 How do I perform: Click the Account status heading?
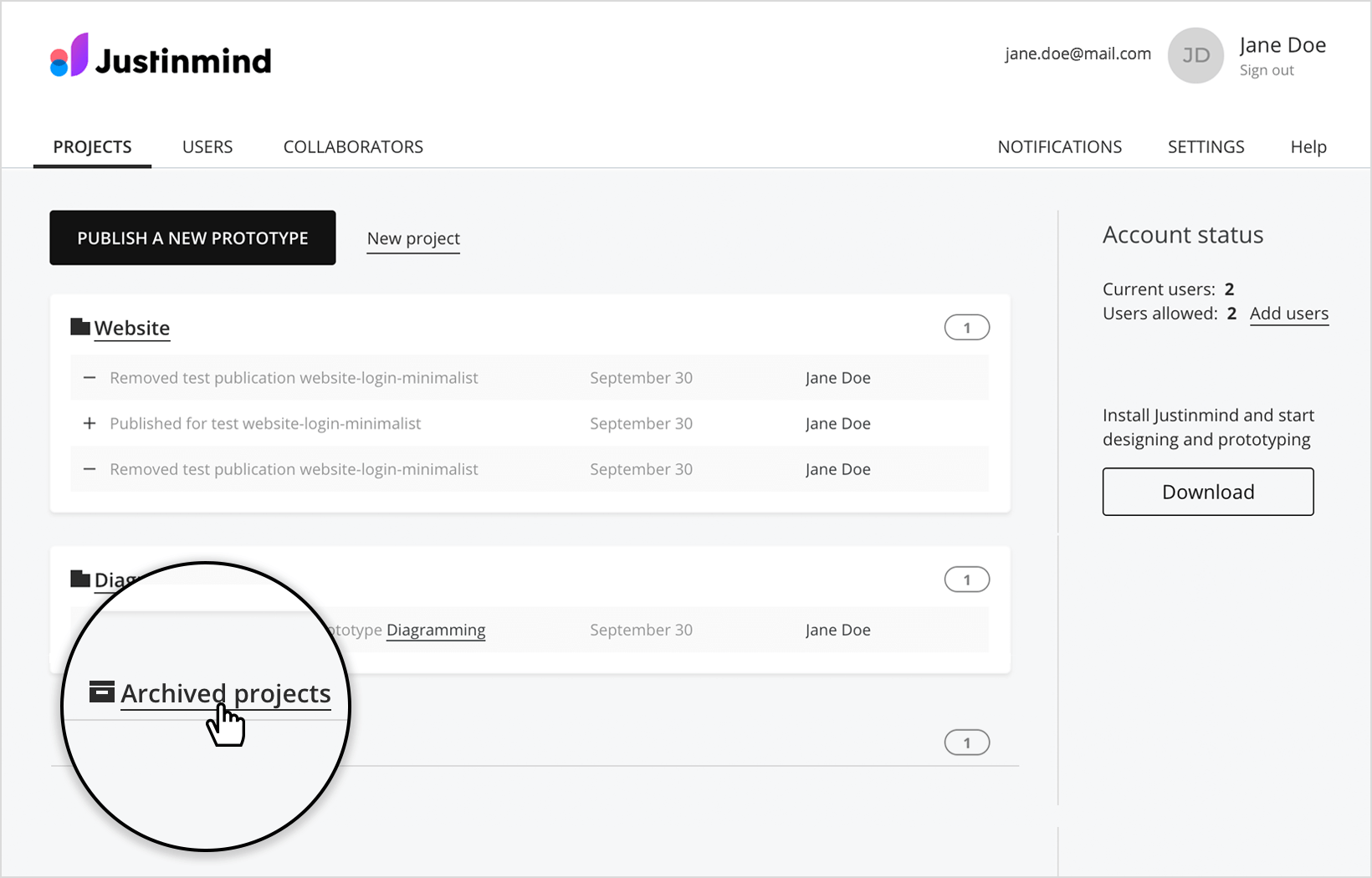click(1183, 235)
